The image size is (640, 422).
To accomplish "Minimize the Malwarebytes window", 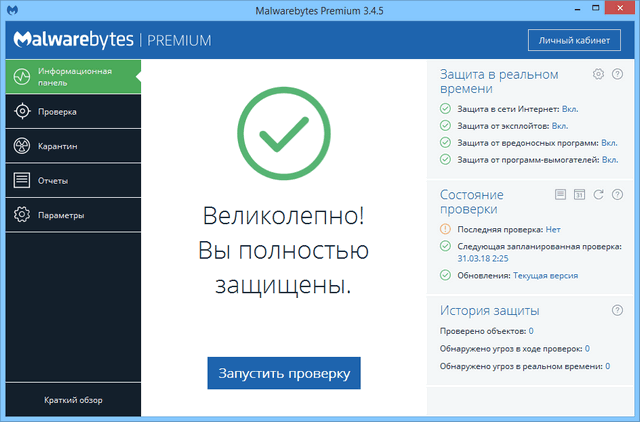I will [x=578, y=8].
